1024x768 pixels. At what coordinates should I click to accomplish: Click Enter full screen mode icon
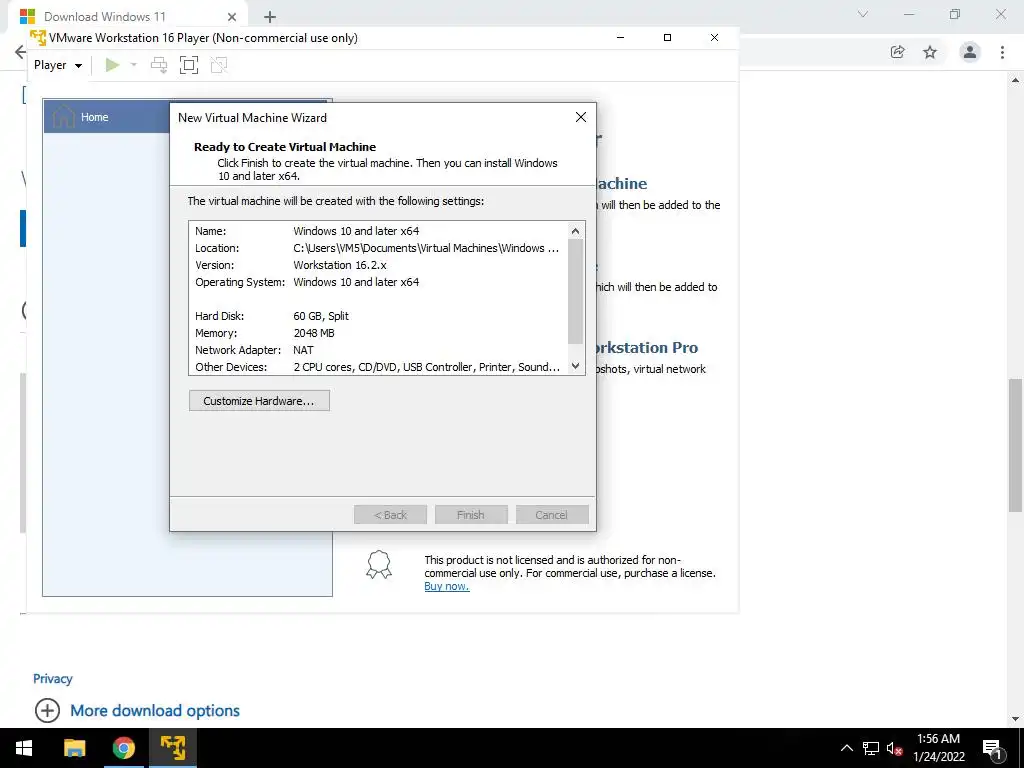tap(189, 65)
